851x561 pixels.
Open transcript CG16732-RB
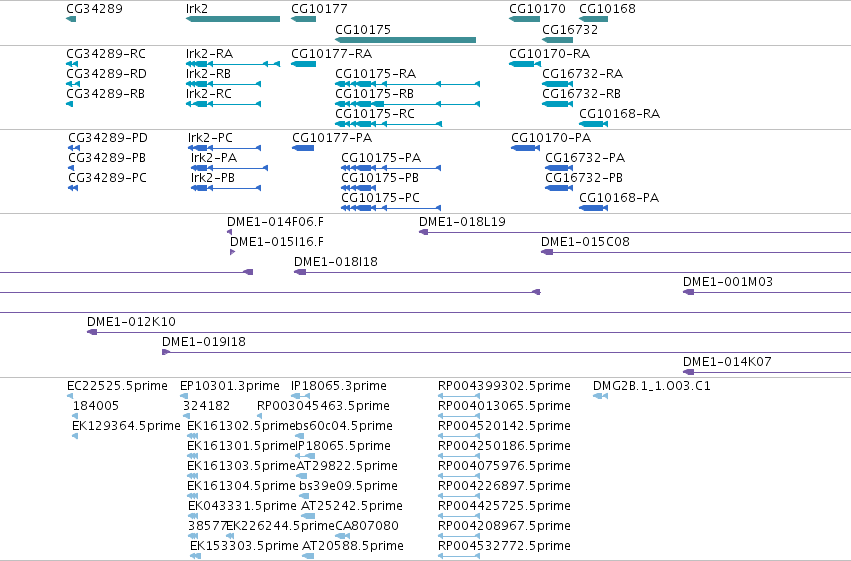[582, 94]
